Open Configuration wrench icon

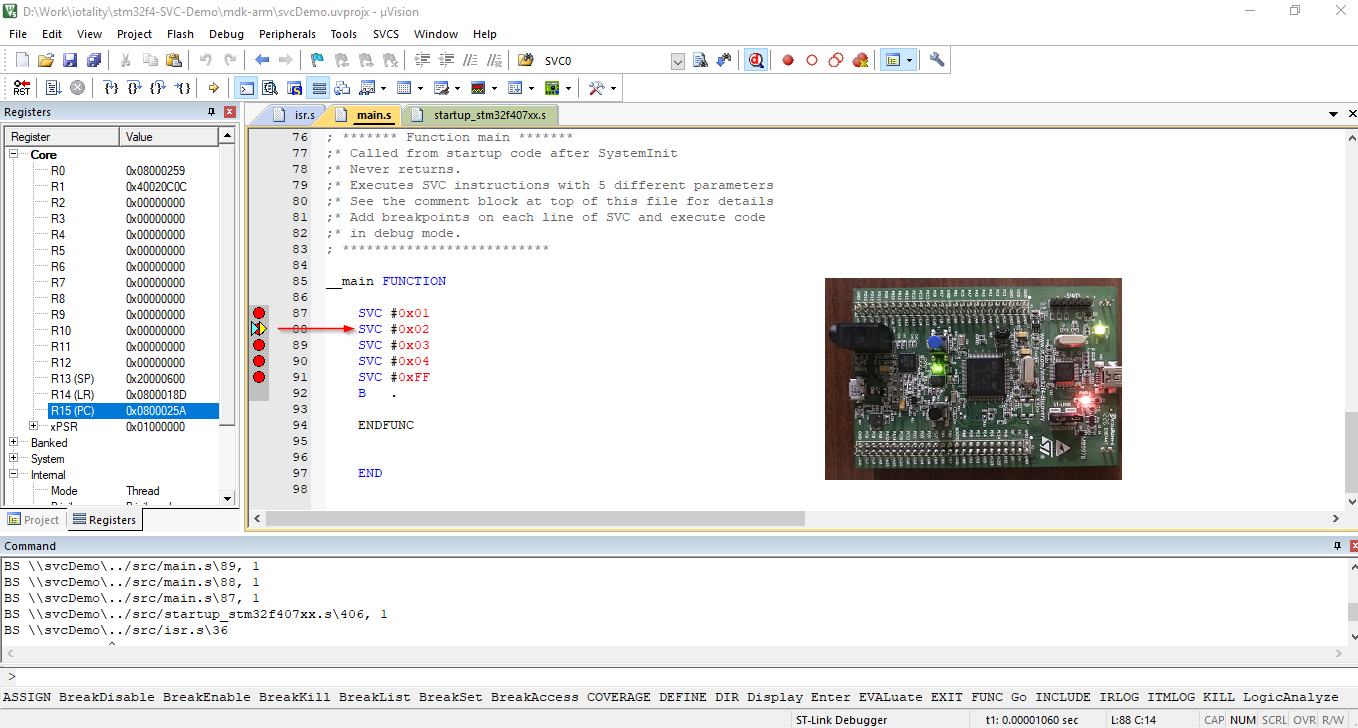coord(937,60)
